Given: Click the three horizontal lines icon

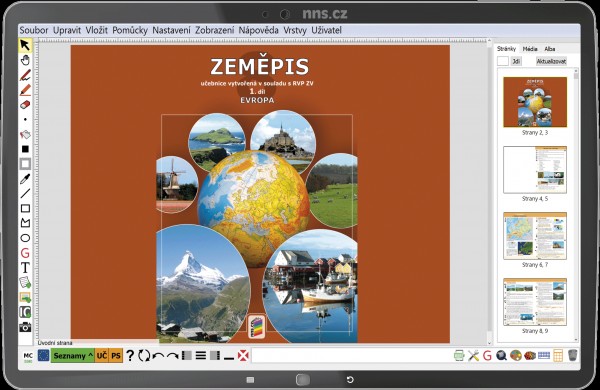Looking at the screenshot, I should tap(201, 356).
